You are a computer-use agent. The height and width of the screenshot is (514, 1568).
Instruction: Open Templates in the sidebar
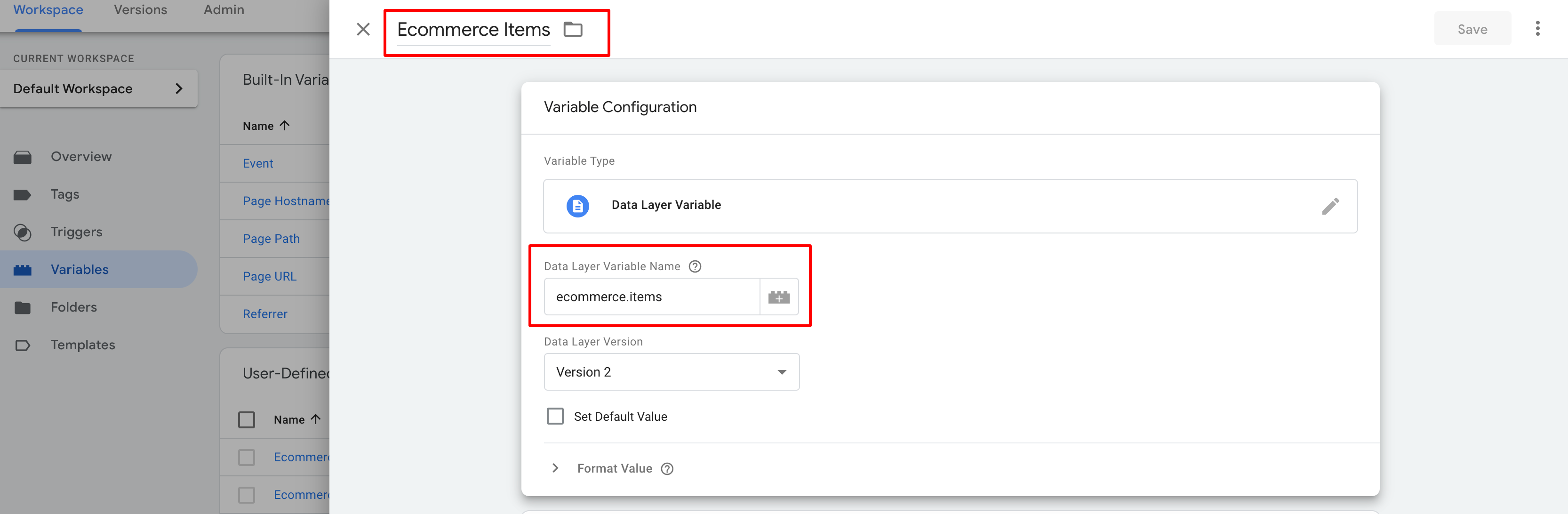(x=83, y=345)
